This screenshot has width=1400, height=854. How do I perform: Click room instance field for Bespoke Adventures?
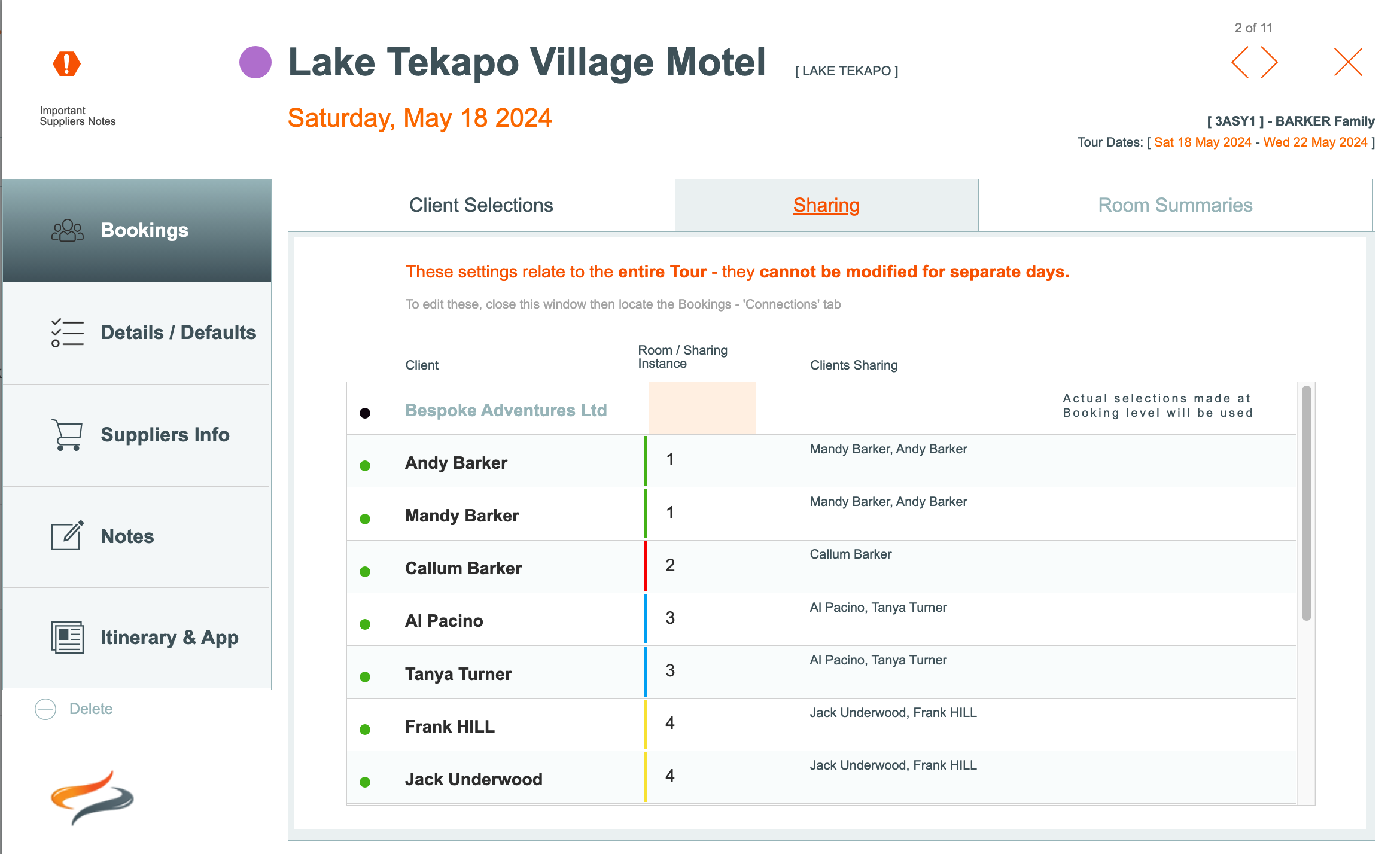(x=702, y=408)
